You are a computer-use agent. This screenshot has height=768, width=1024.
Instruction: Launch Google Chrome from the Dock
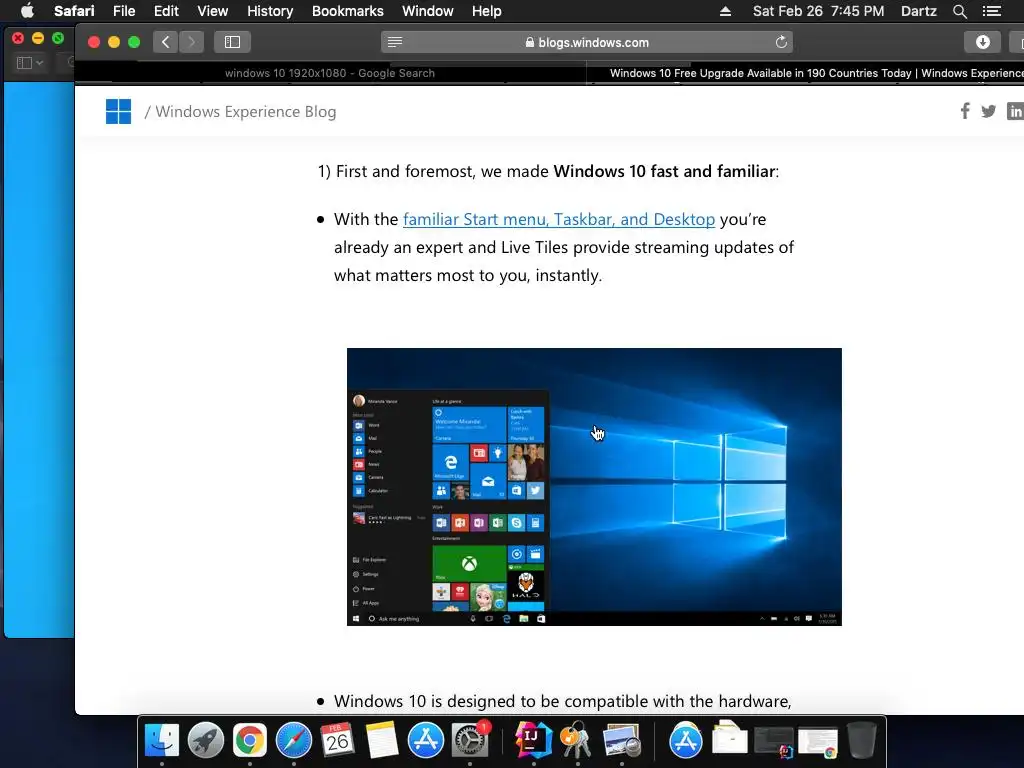coord(249,740)
